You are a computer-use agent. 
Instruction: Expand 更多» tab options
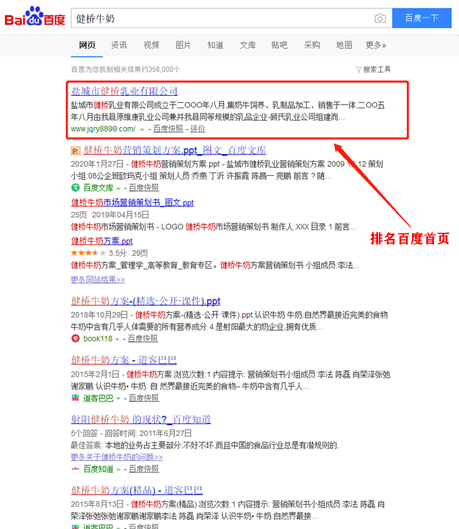click(376, 45)
